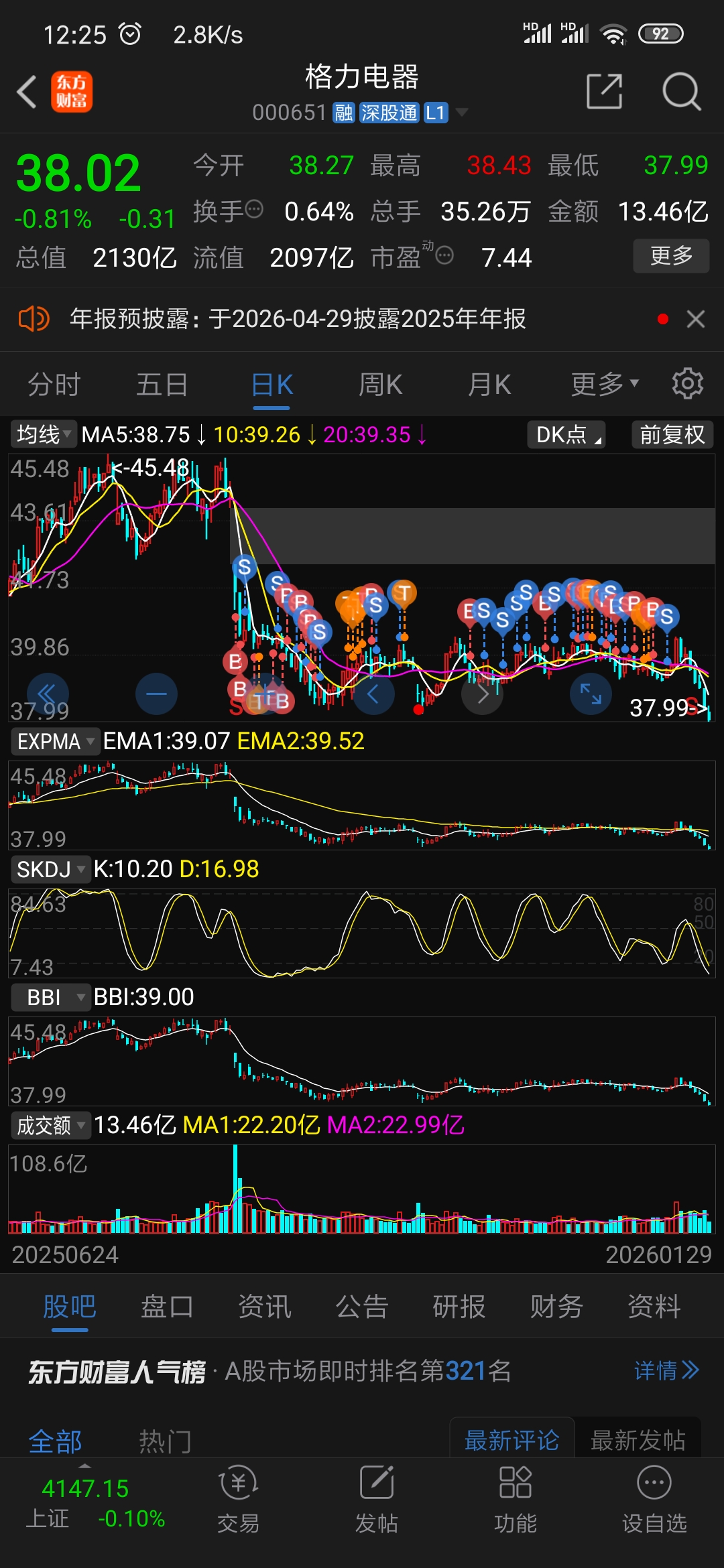
Task: Tap 东方财富人气榜 ranking title
Action: click(x=117, y=1372)
